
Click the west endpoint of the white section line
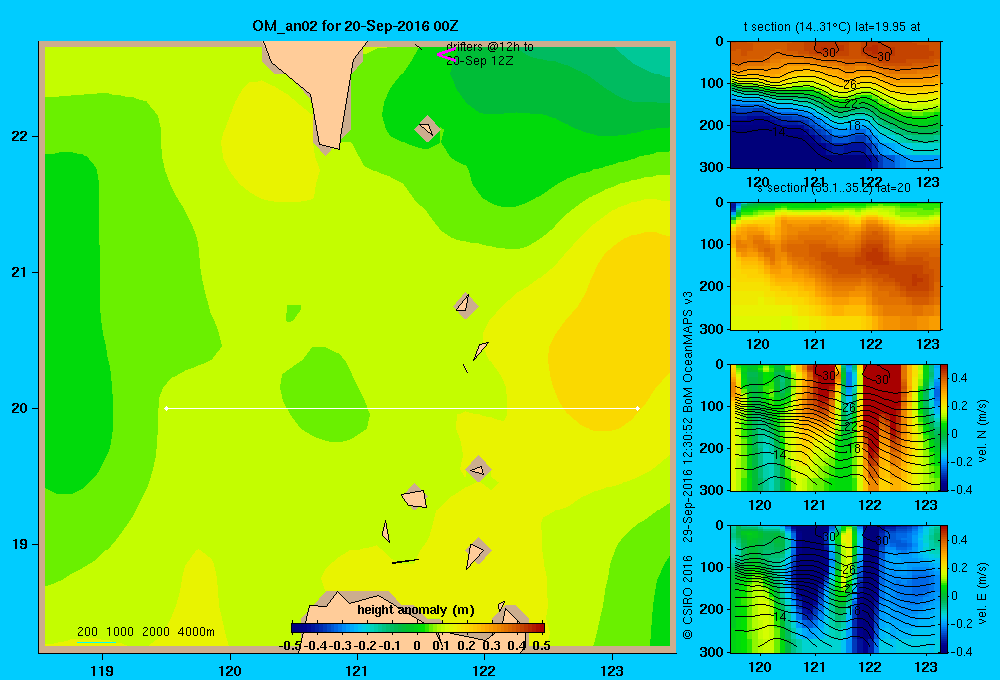(x=166, y=408)
